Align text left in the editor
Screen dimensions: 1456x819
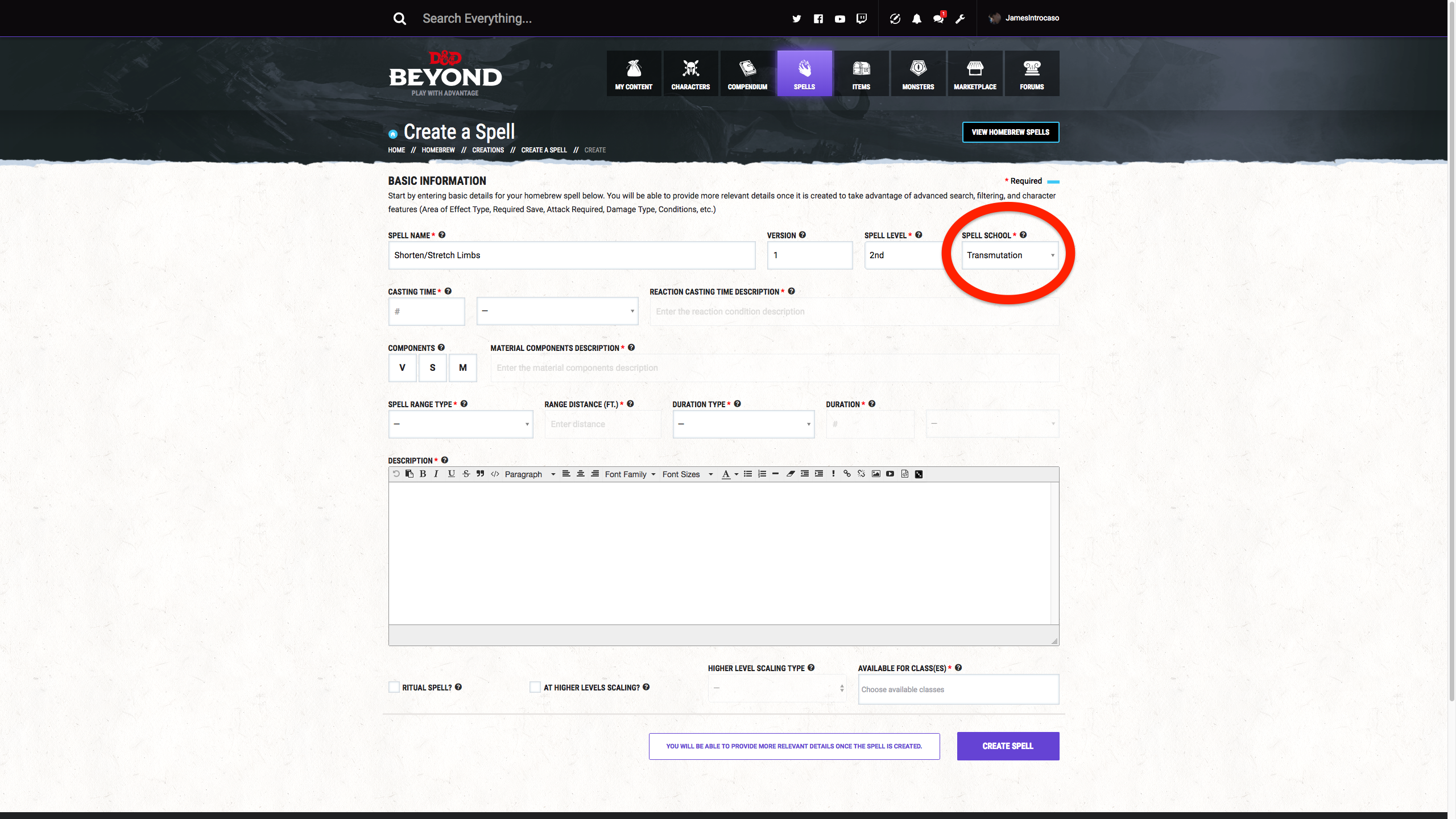[566, 474]
